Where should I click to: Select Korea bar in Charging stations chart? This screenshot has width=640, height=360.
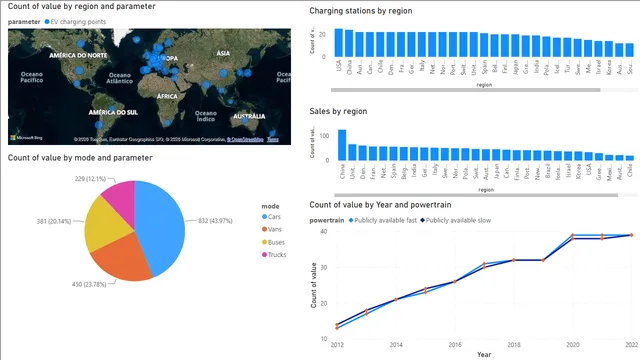609,49
